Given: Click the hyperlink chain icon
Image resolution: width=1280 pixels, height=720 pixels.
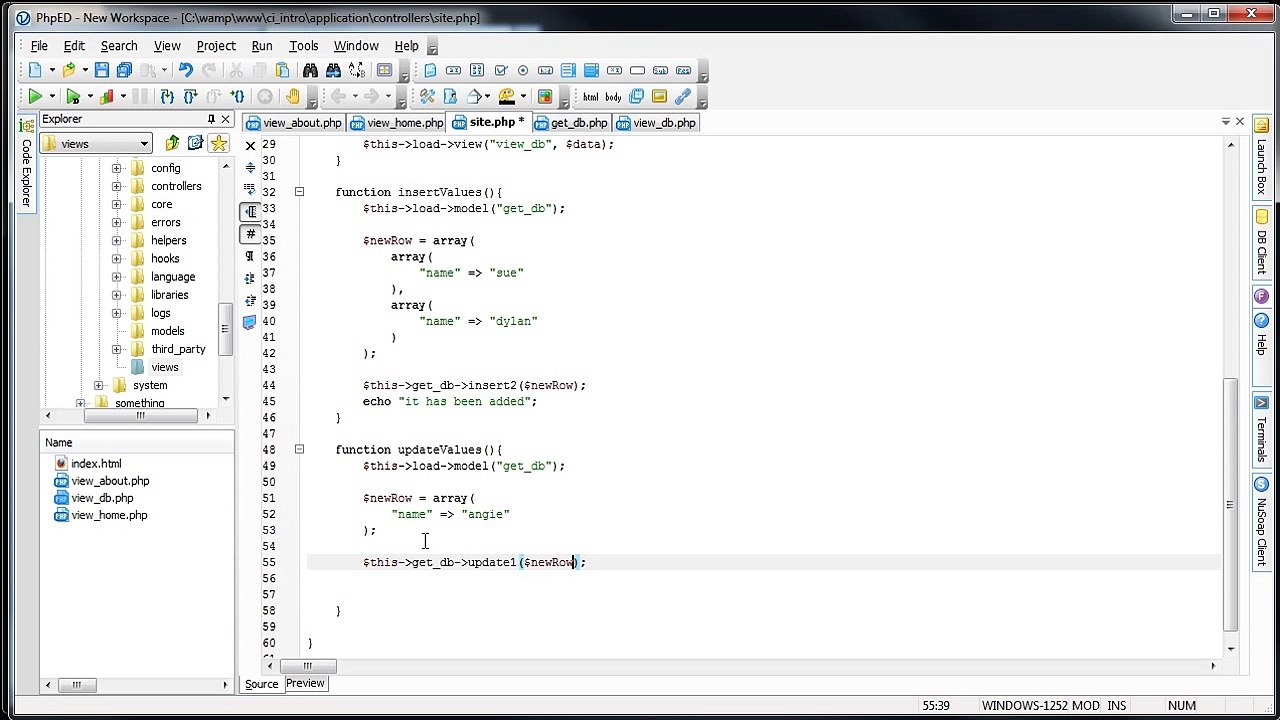Looking at the screenshot, I should pos(683,97).
